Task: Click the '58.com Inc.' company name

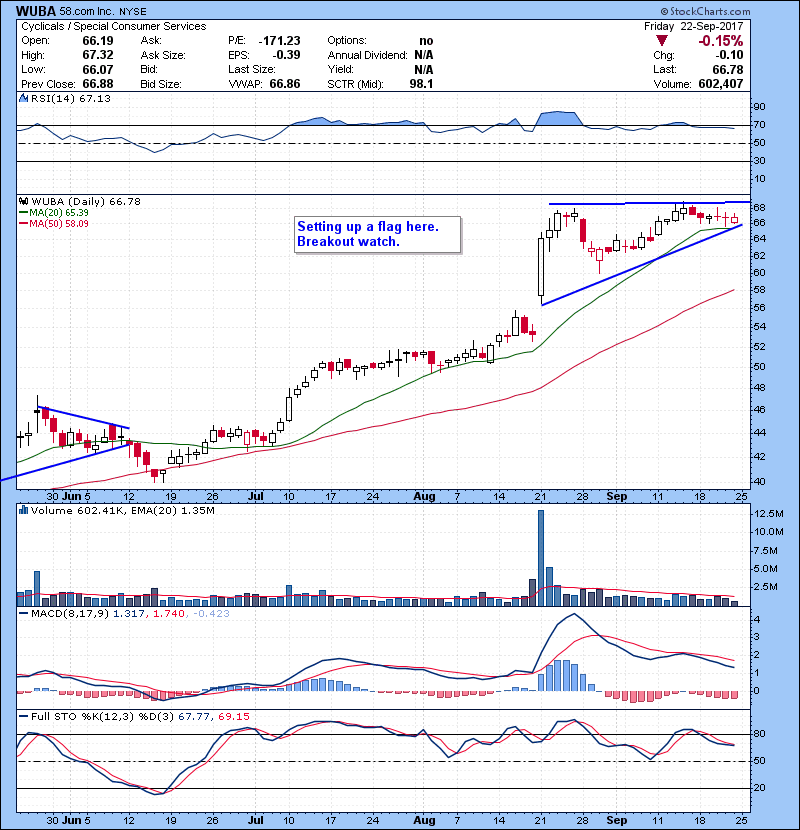Action: click(x=85, y=11)
